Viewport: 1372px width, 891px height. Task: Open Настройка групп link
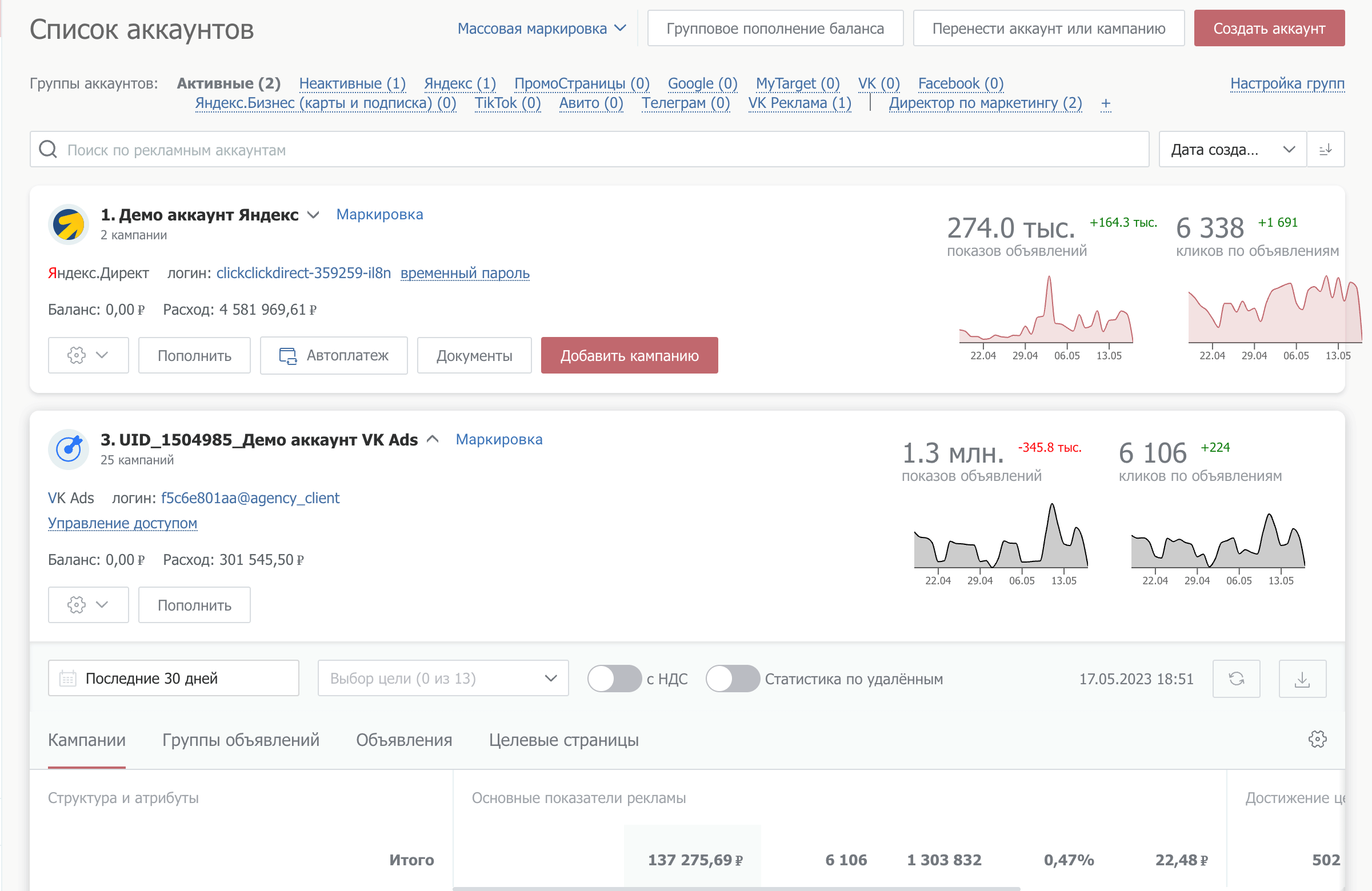[1287, 83]
